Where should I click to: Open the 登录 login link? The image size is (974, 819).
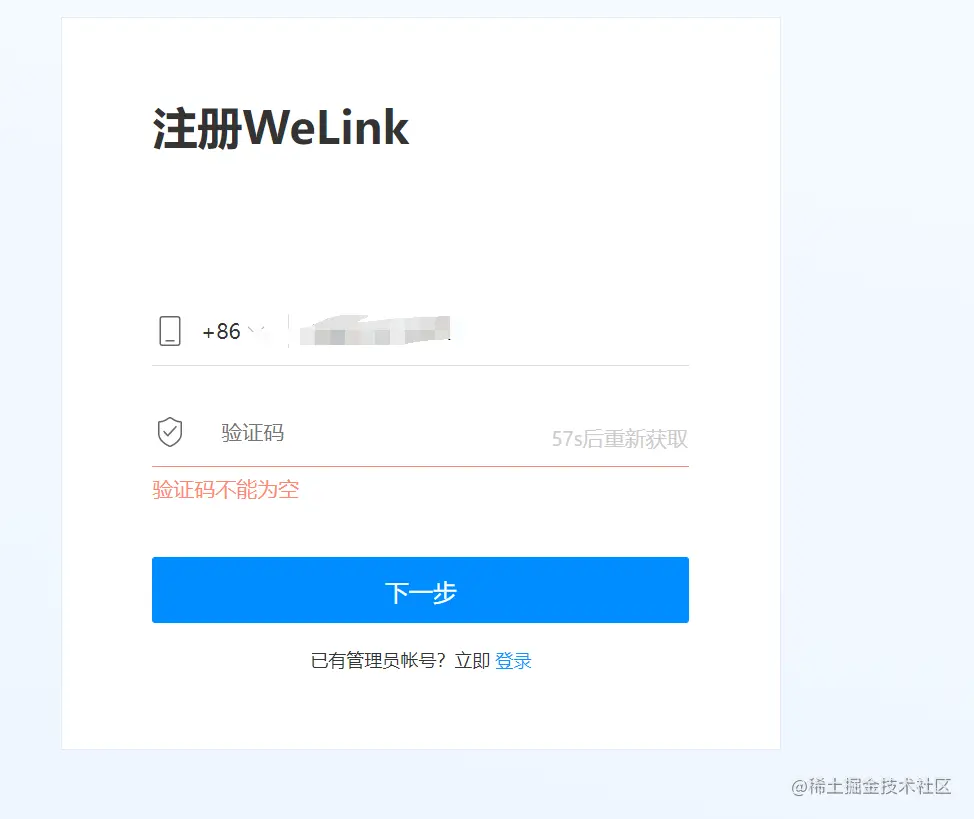513,661
